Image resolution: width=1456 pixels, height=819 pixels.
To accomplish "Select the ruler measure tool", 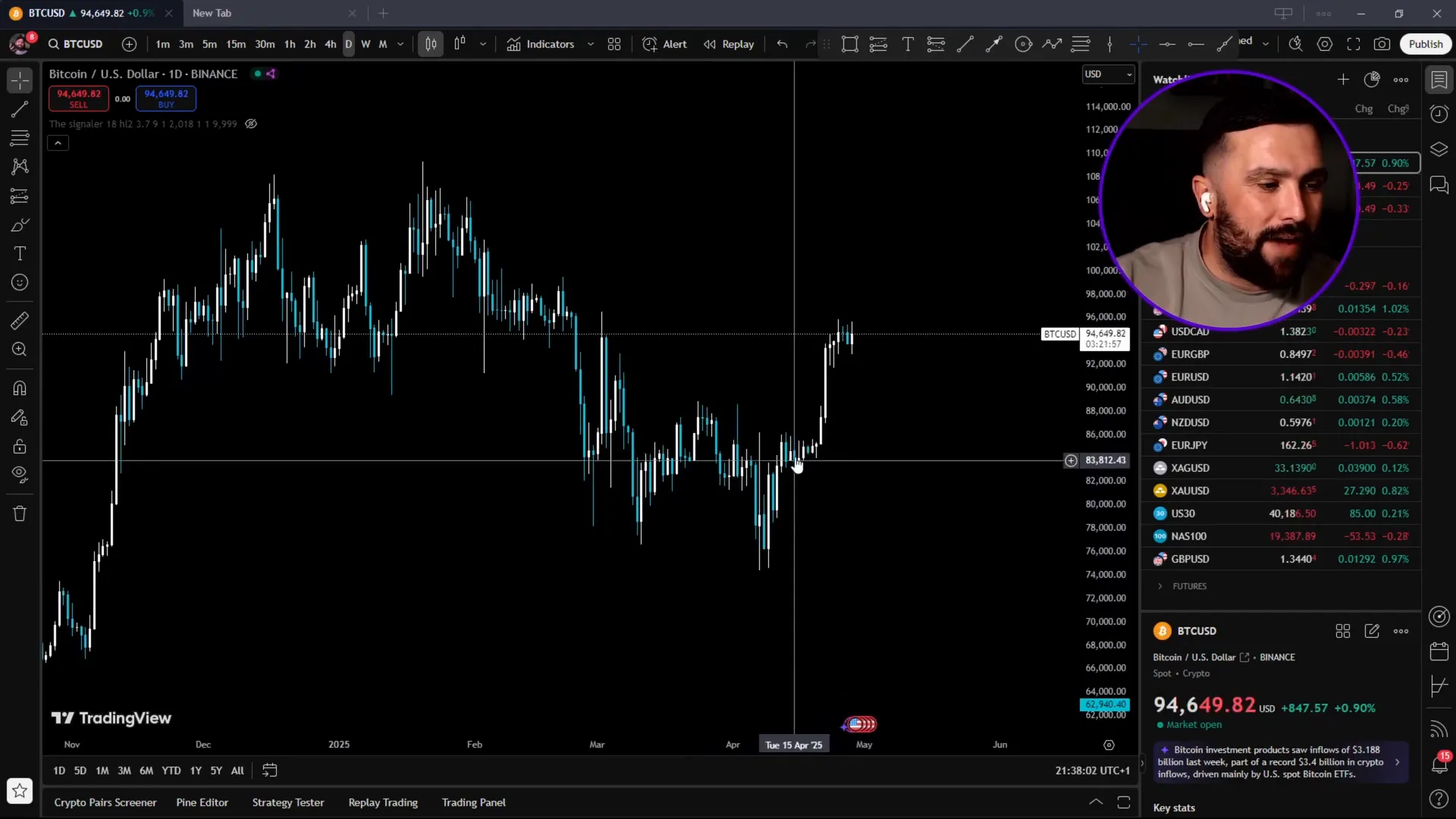I will click(x=20, y=321).
